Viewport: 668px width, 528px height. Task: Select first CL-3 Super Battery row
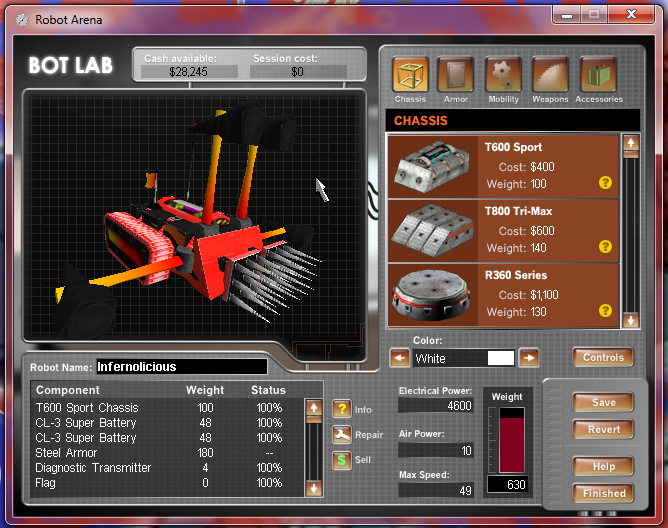(166, 423)
